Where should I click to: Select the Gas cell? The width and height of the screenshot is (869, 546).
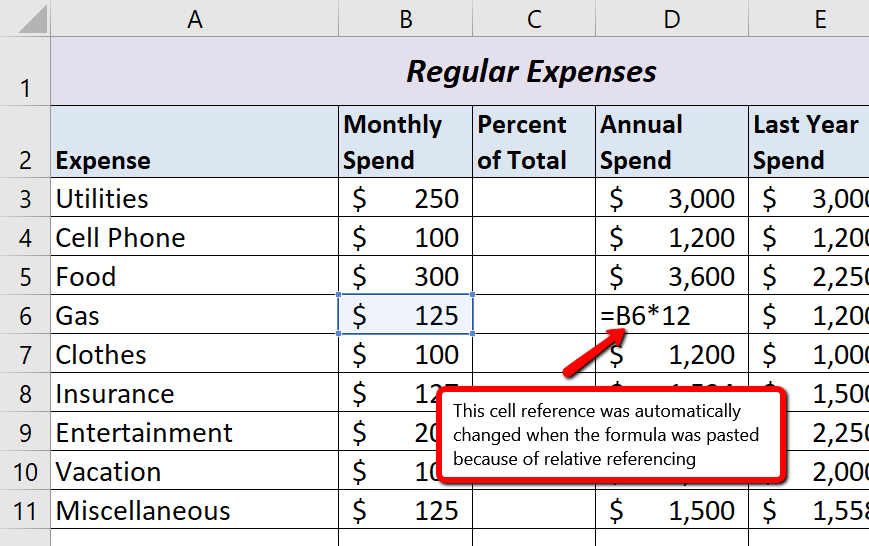tap(195, 315)
